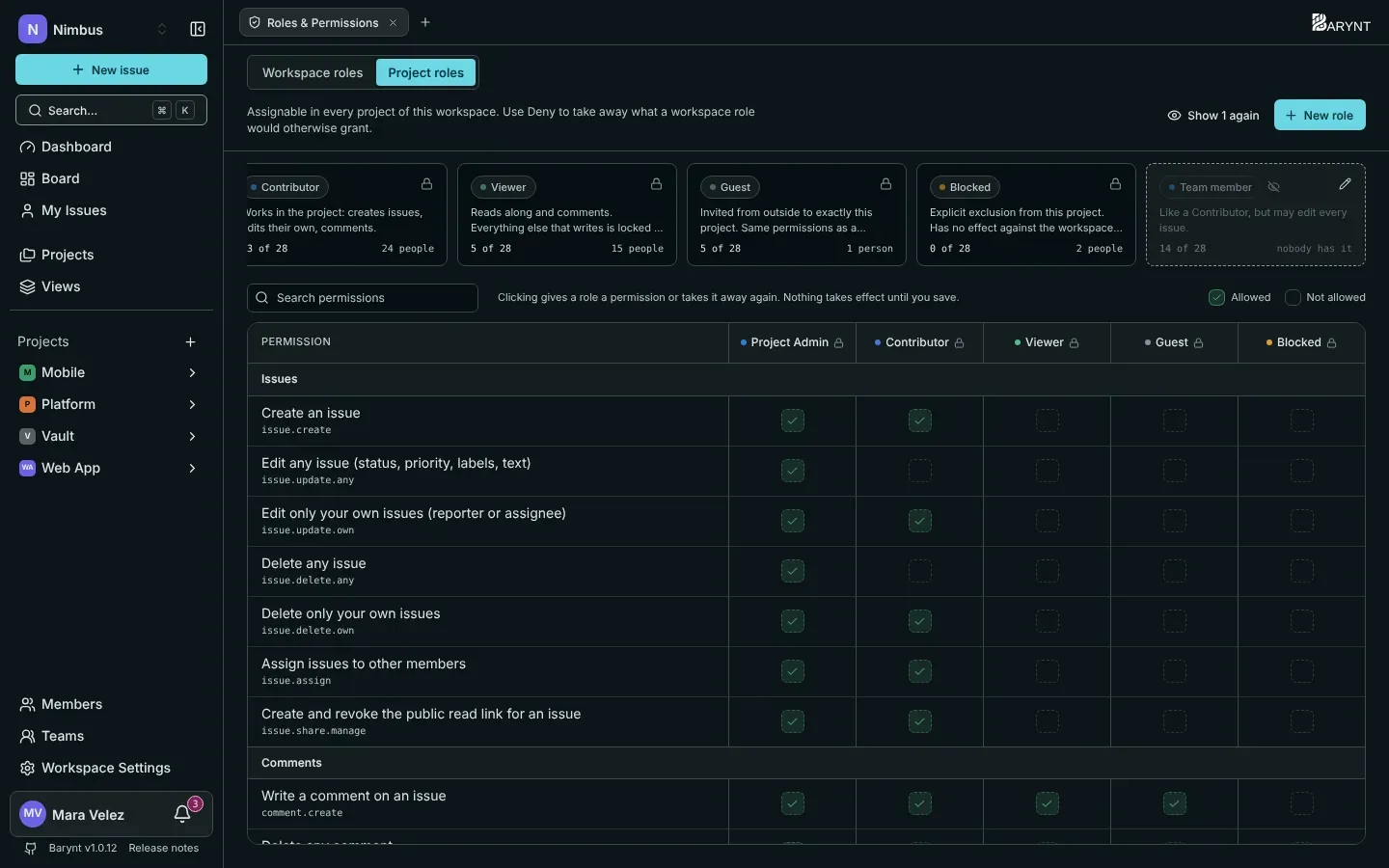Click Show 1 again
Viewport: 1389px width, 868px height.
click(1213, 115)
